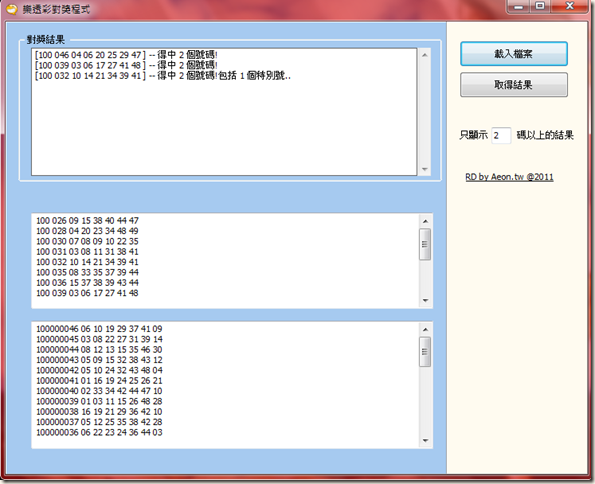Click draw row 100000046 06 10 19 29 37 41 09
595x484 pixels.
99,329
